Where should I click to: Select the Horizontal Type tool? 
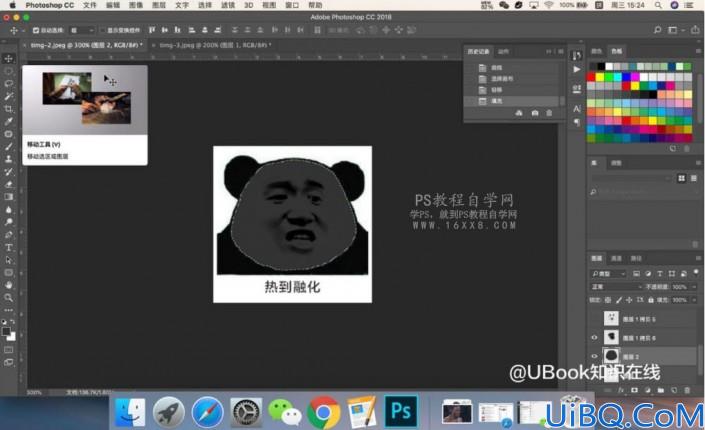click(x=9, y=247)
